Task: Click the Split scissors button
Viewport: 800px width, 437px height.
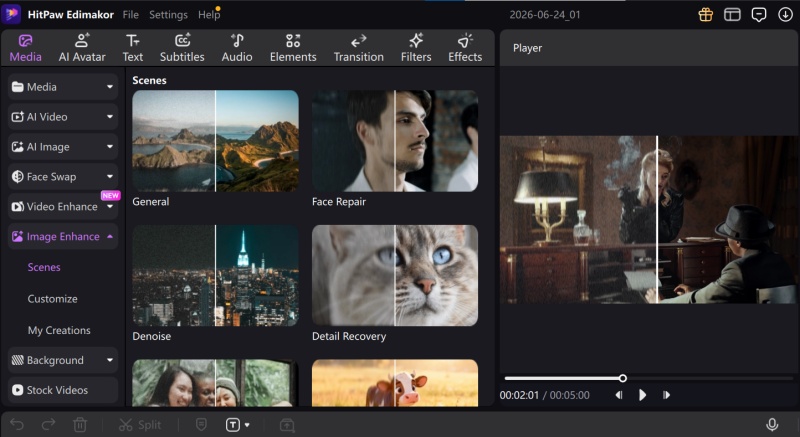Action: click(140, 425)
